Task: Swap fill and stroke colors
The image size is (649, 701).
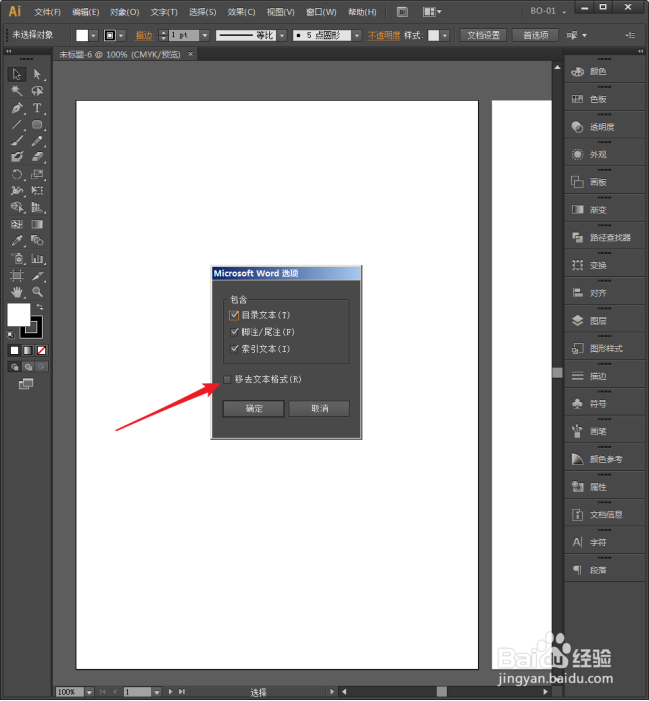Action: 40,307
